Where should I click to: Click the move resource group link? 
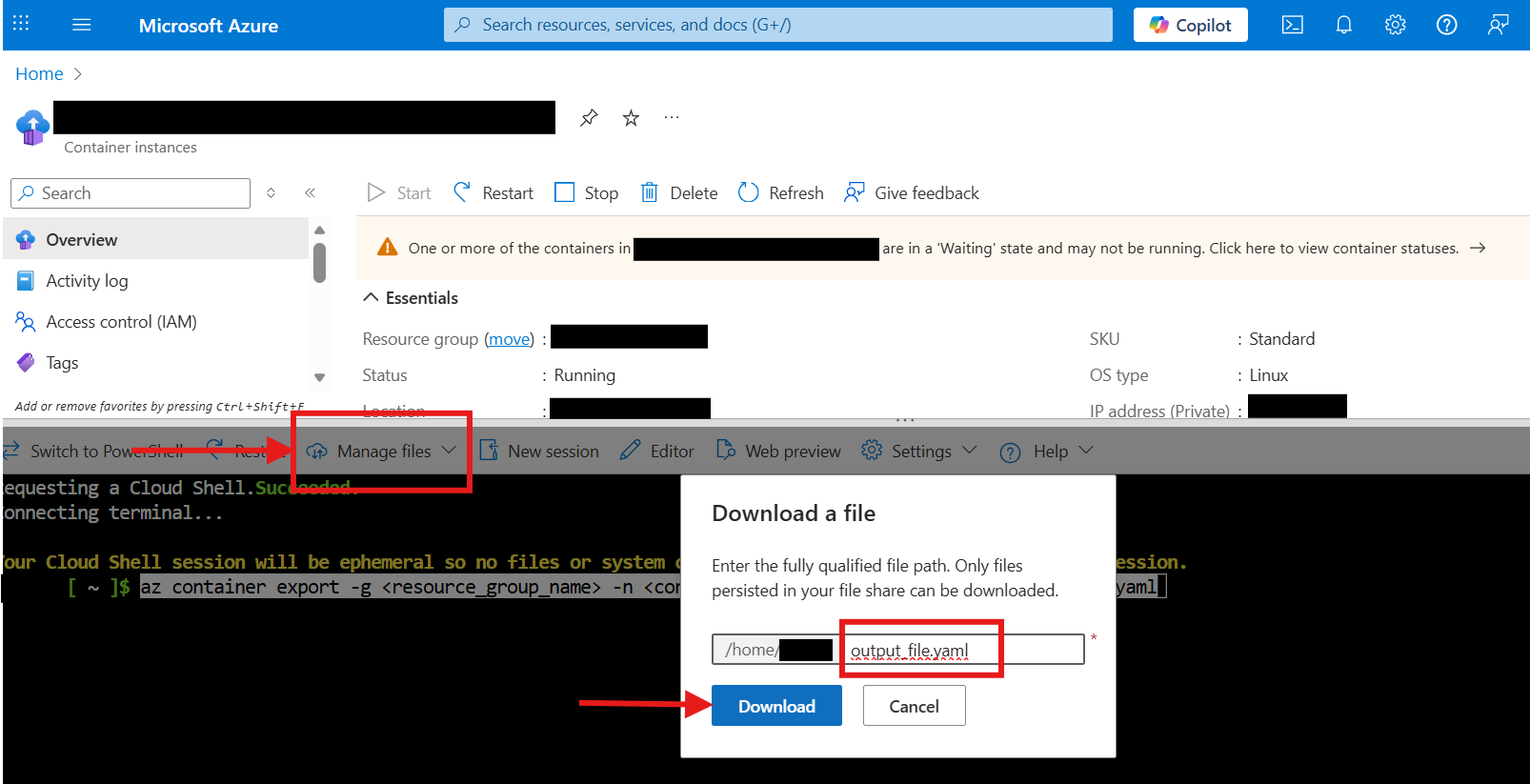(510, 339)
